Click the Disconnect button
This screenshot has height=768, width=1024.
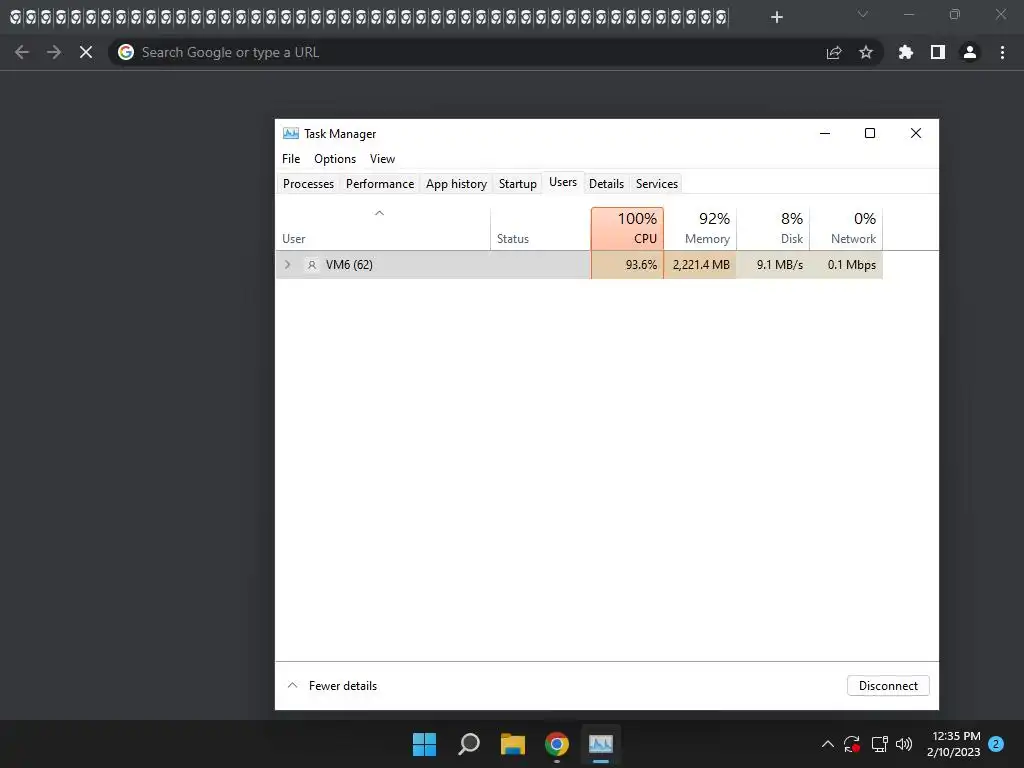click(888, 686)
